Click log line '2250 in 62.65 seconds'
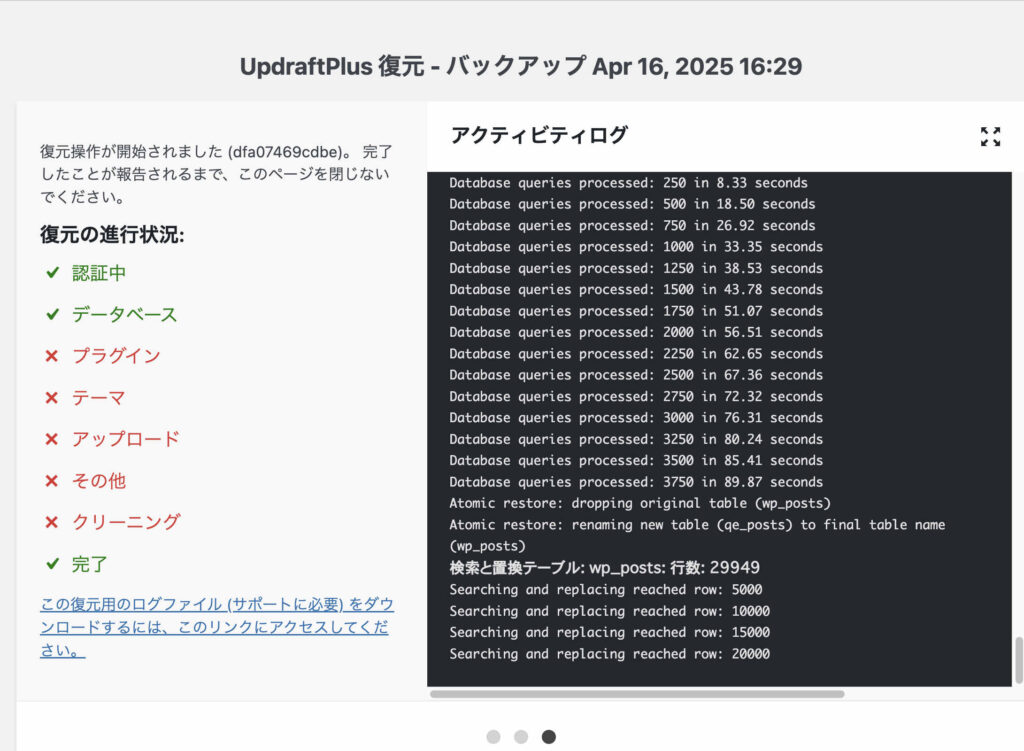The image size is (1024, 751). pos(636,354)
